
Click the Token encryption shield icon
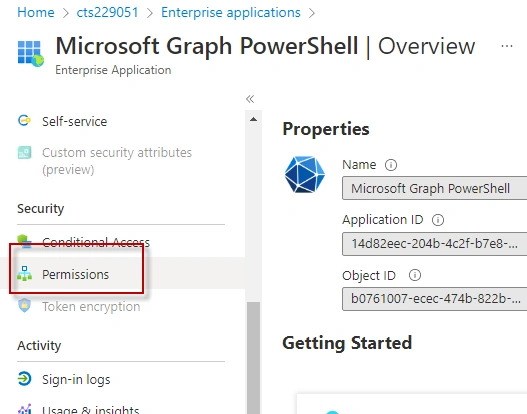[25, 305]
